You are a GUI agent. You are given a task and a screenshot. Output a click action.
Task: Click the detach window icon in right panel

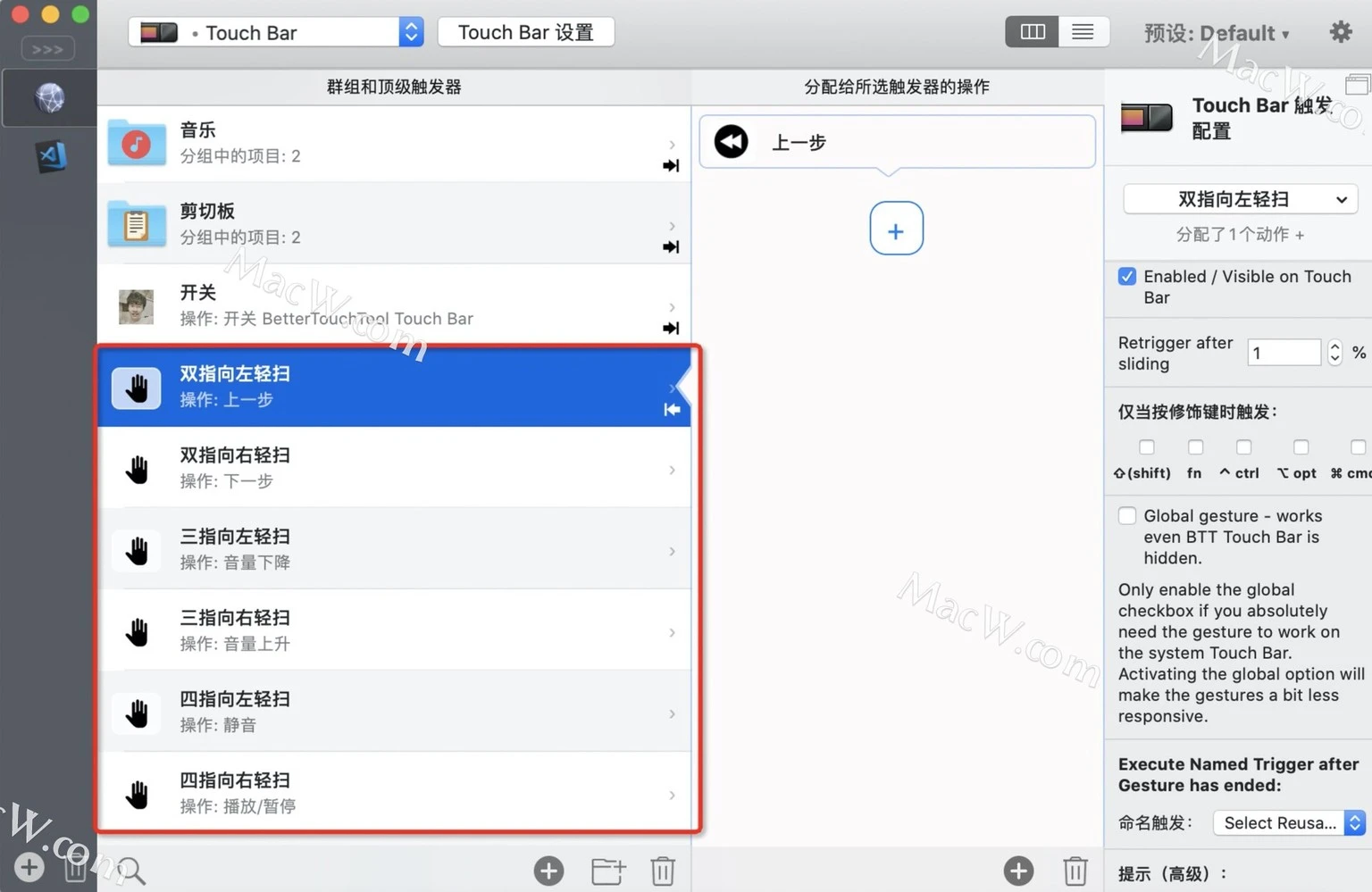pyautogui.click(x=1358, y=85)
